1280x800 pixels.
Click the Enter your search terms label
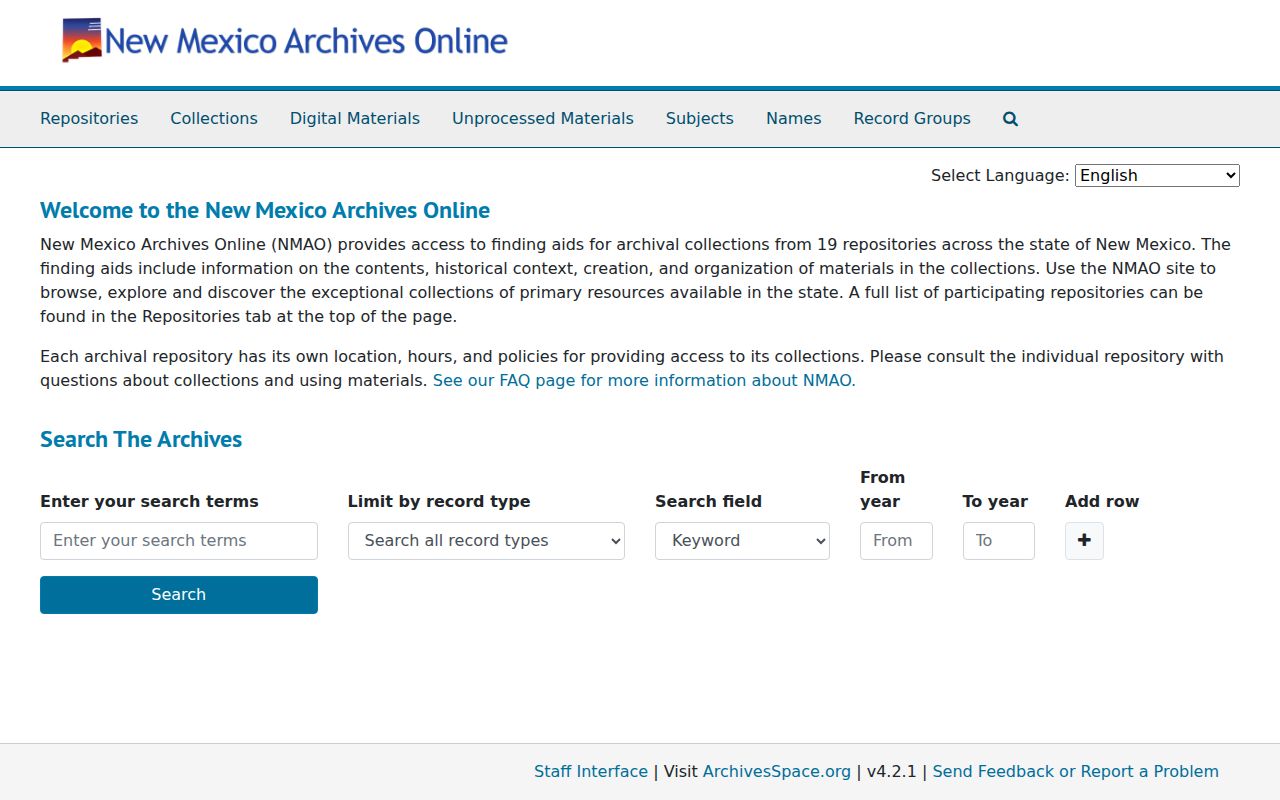point(149,501)
